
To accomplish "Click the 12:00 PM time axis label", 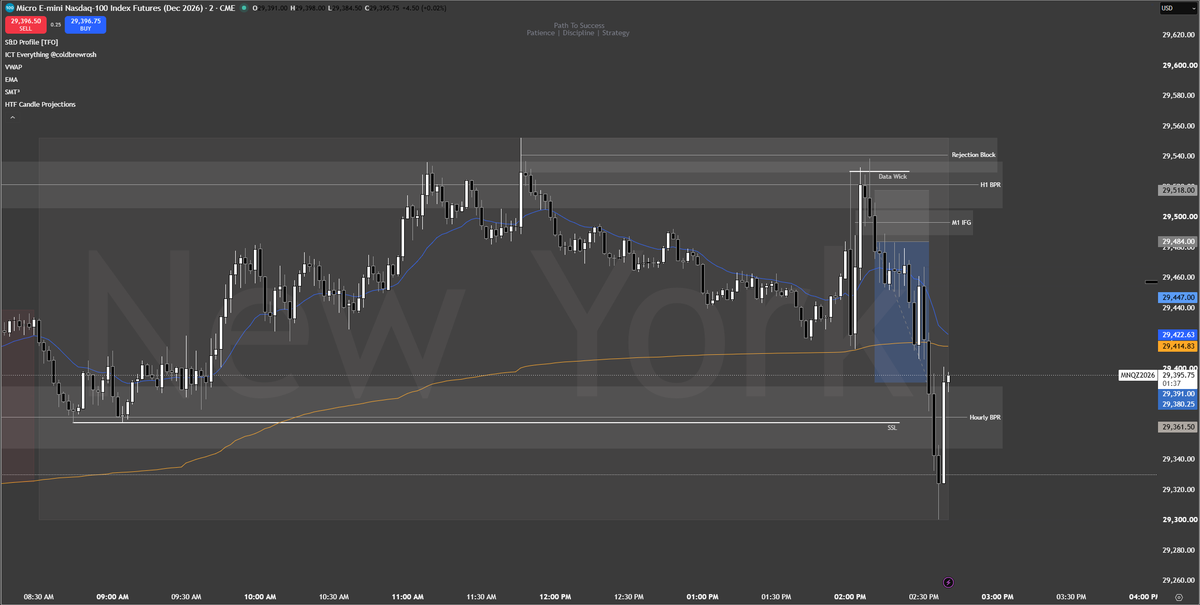I will pos(554,597).
